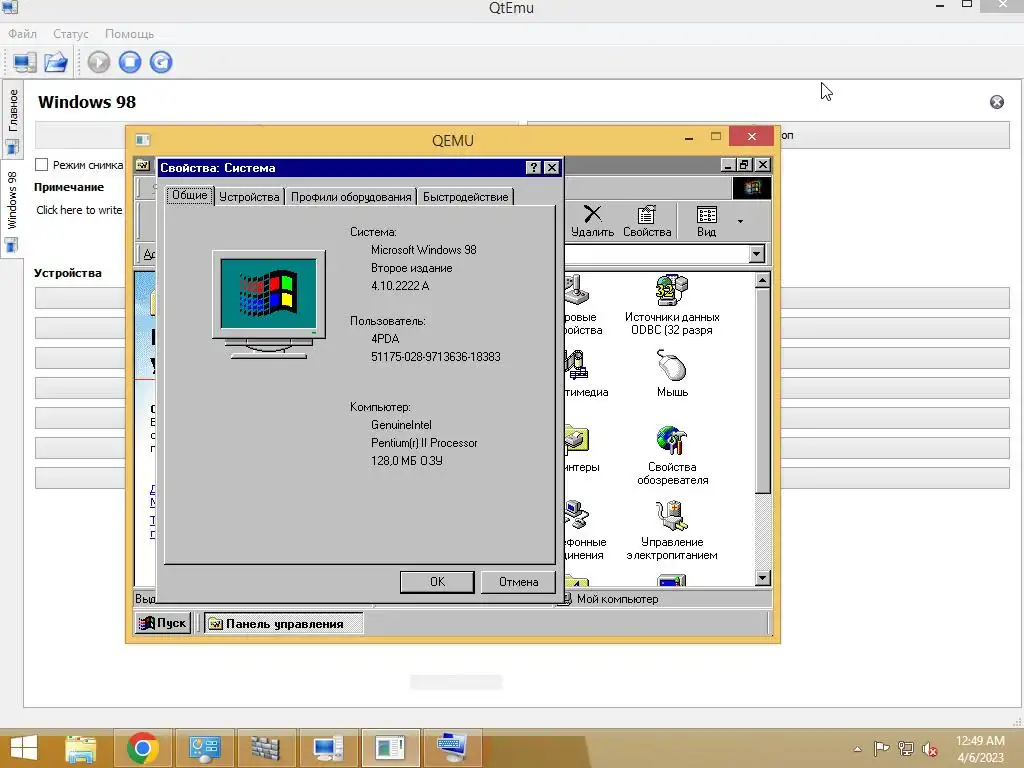
Task: Click the Удалить toolbar icon
Action: pos(592,221)
